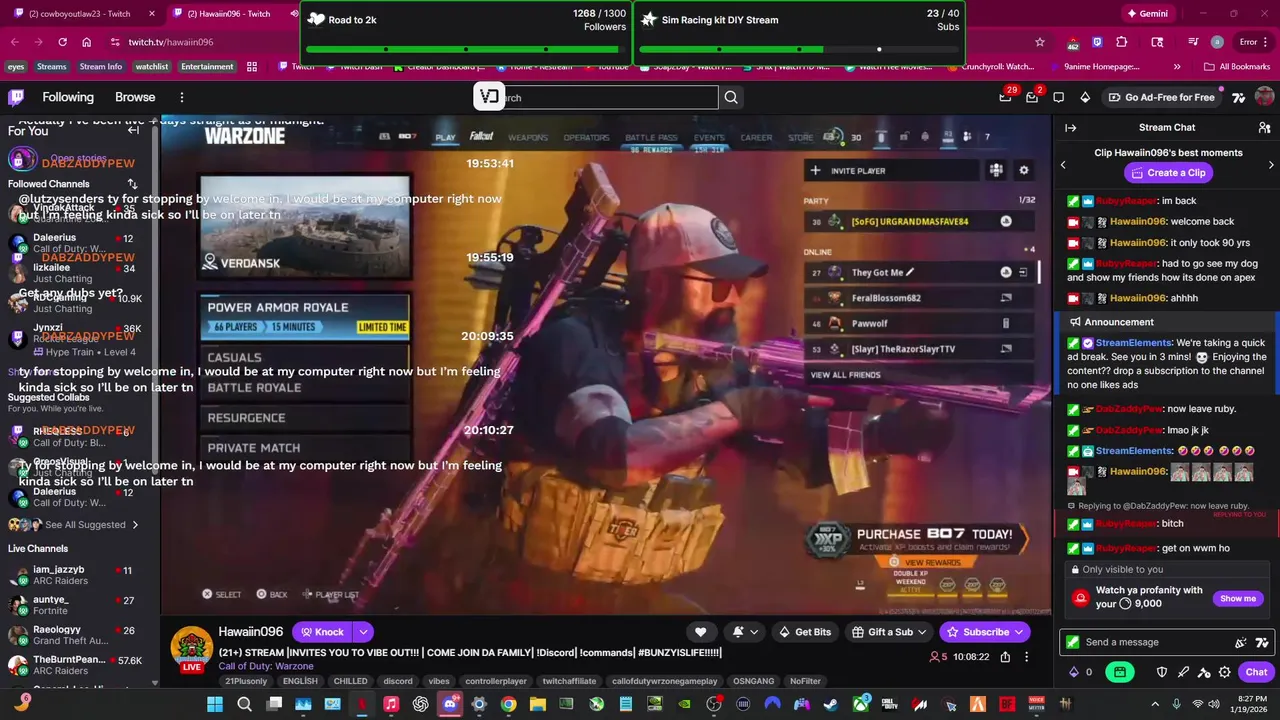Open the Twitch inbox with 2 badge

click(1032, 97)
